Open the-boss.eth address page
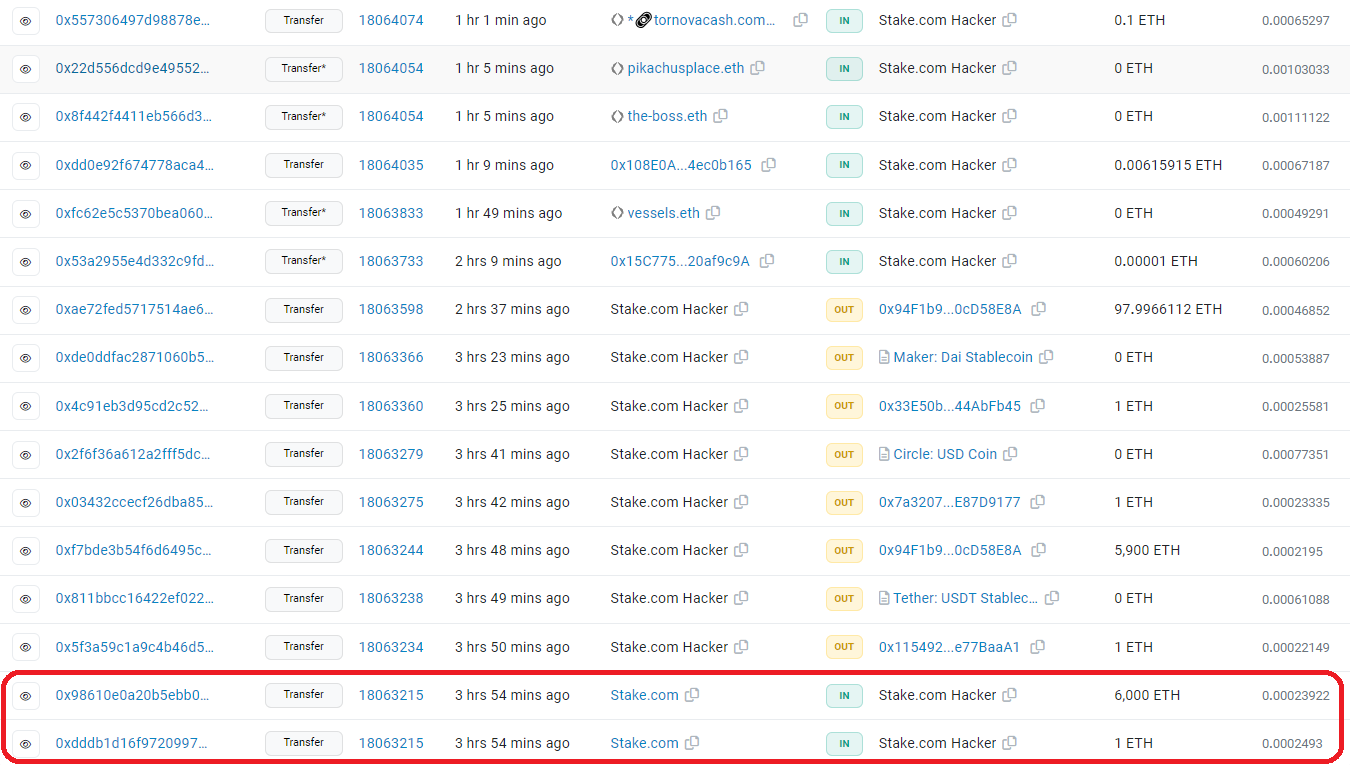The image size is (1350, 765). coord(667,116)
